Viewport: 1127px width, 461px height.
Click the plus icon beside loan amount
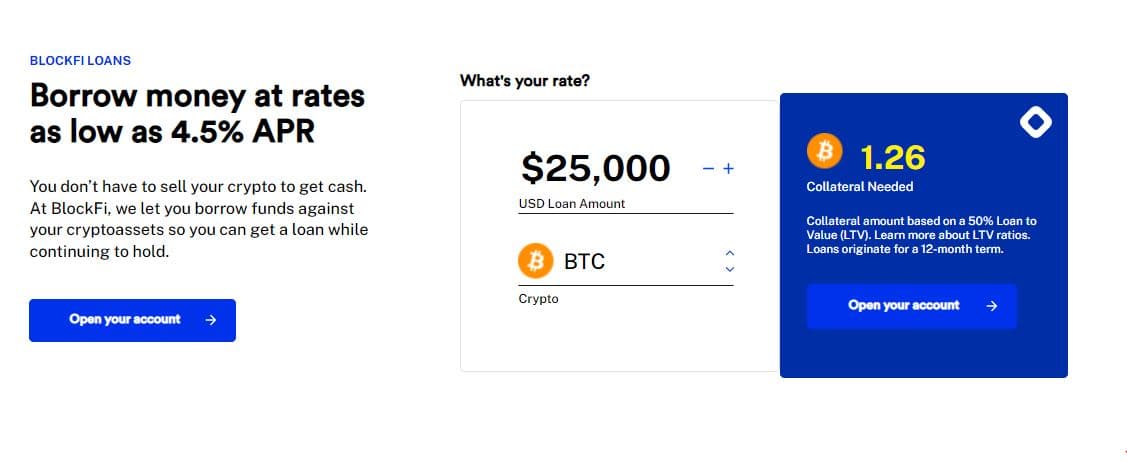pyautogui.click(x=728, y=169)
